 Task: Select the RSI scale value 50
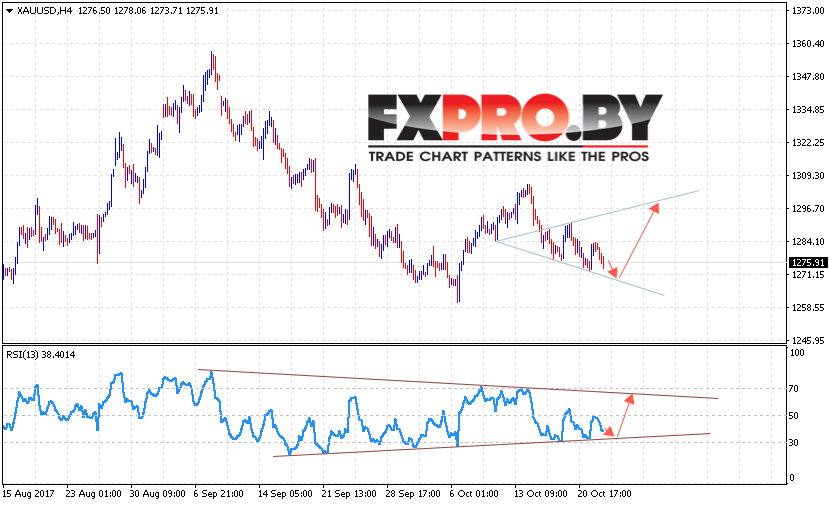tap(794, 416)
